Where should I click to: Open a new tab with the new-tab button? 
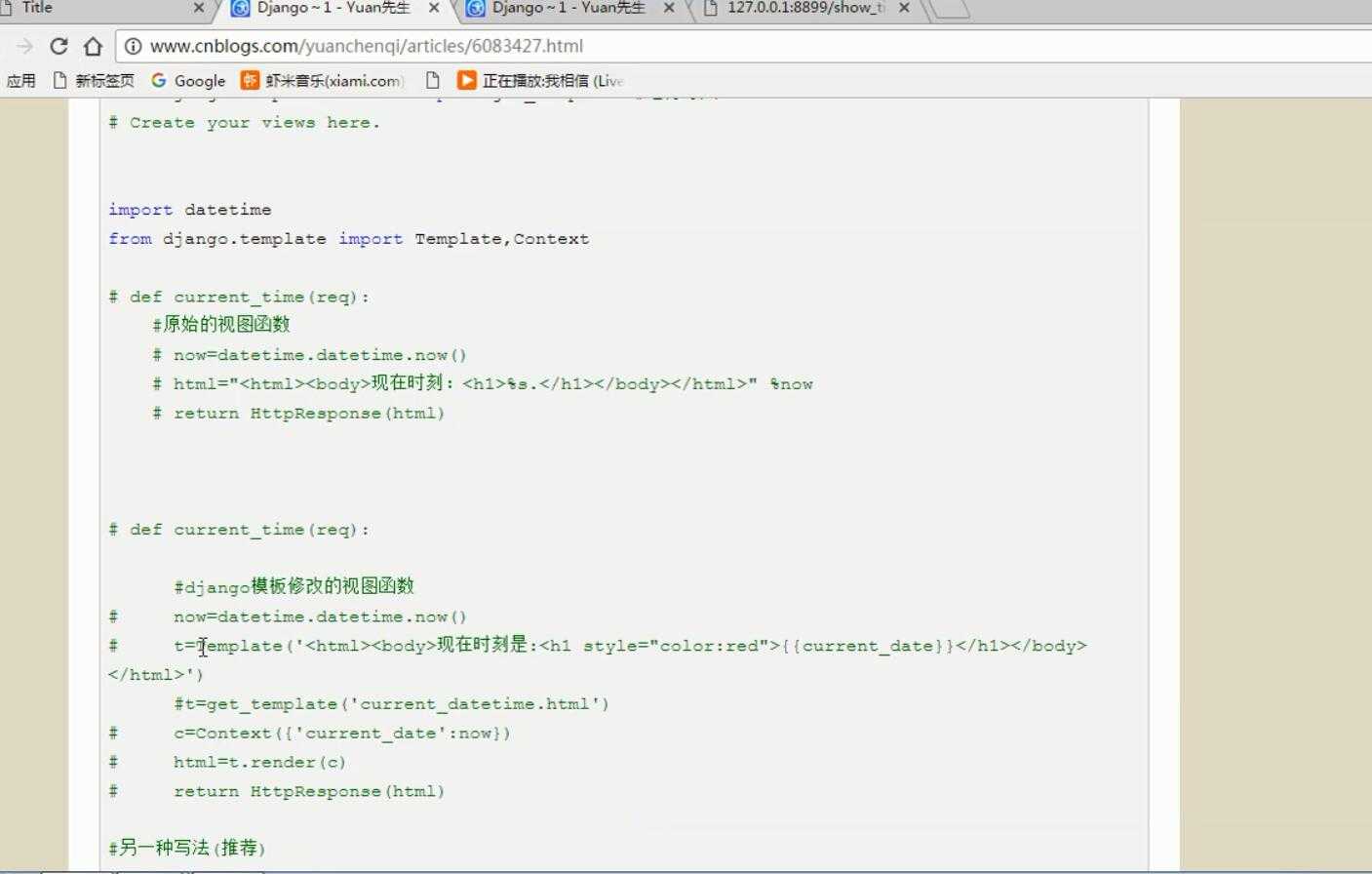pyautogui.click(x=949, y=9)
